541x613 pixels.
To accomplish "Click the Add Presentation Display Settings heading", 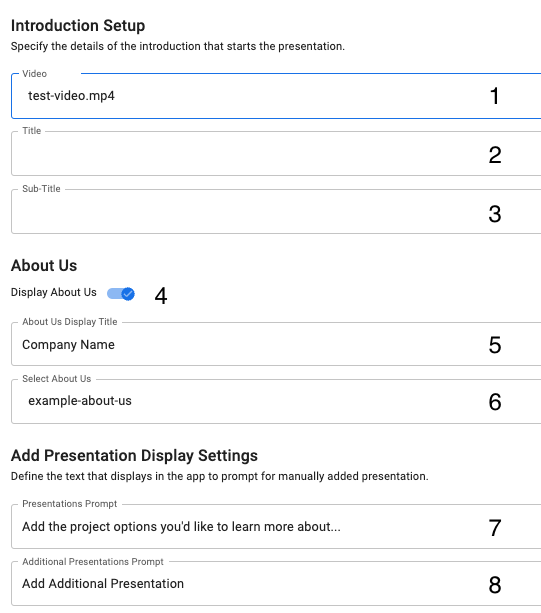I will point(134,456).
